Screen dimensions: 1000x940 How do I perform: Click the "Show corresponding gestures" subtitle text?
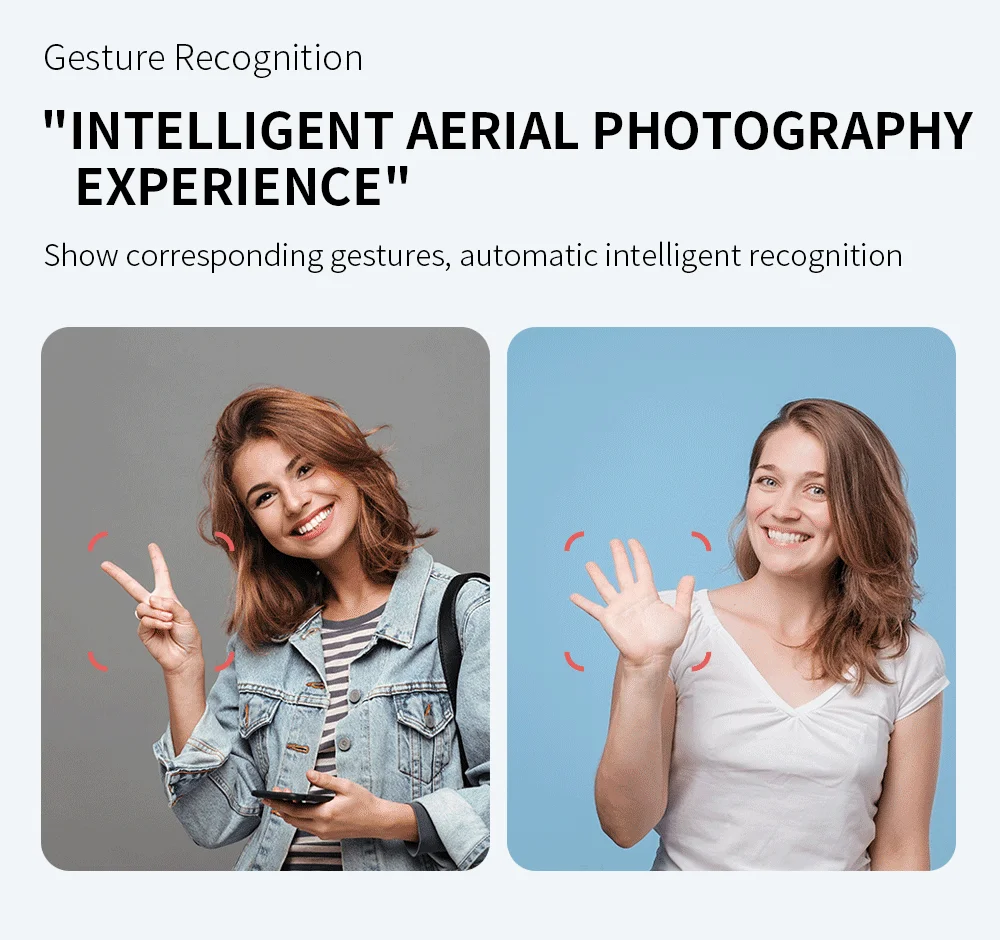247,256
